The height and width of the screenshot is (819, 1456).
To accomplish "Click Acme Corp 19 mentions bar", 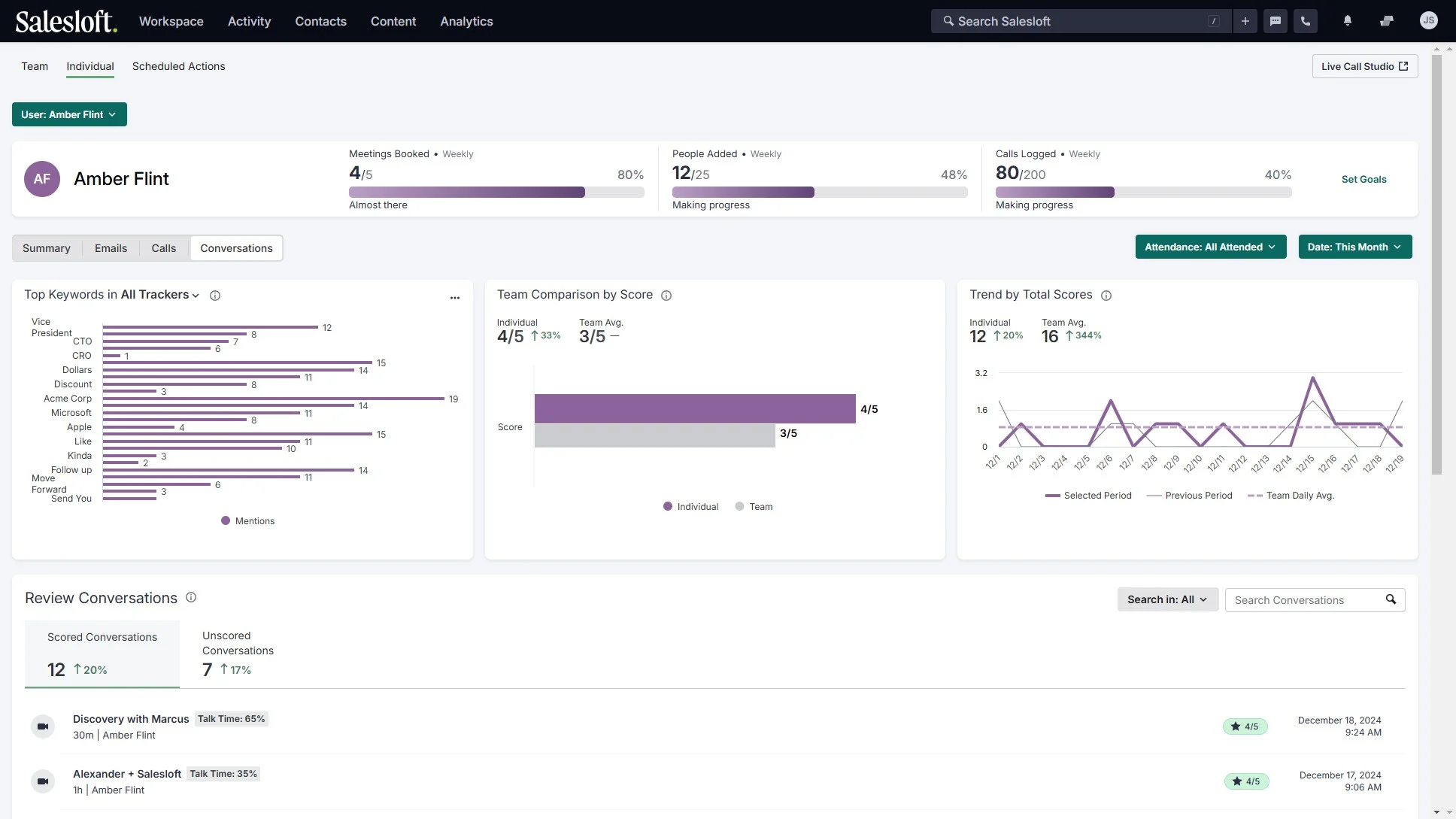I will 274,399.
